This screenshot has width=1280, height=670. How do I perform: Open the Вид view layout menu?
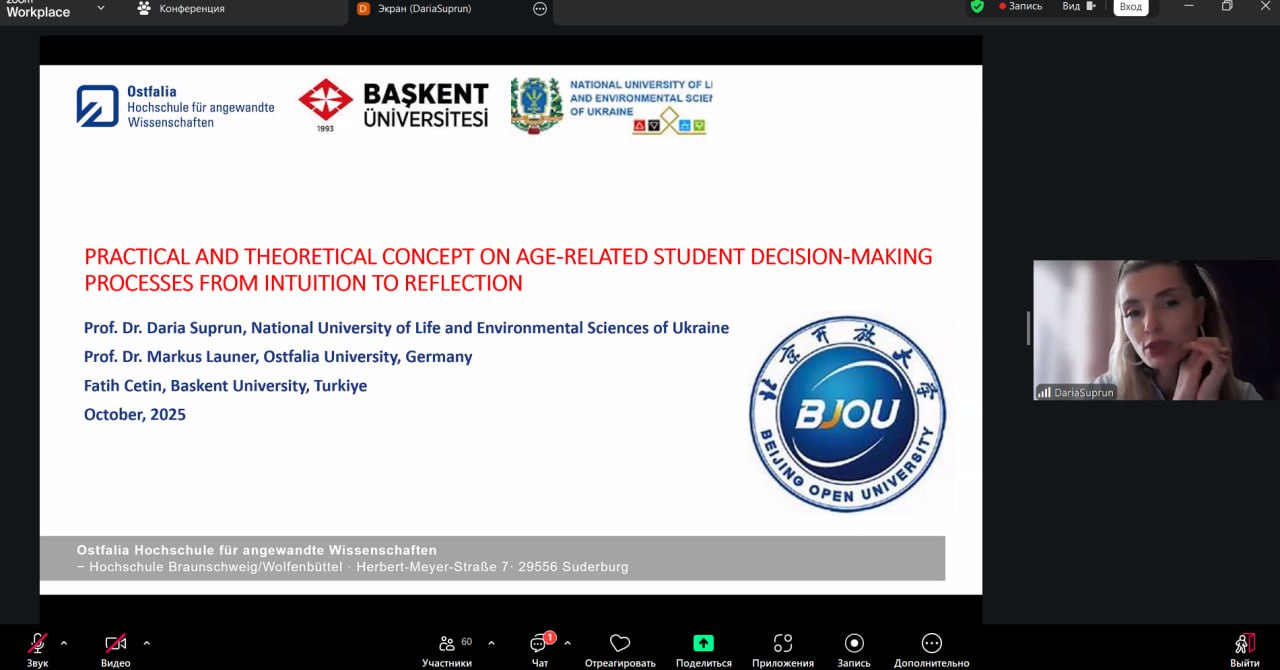[1078, 7]
